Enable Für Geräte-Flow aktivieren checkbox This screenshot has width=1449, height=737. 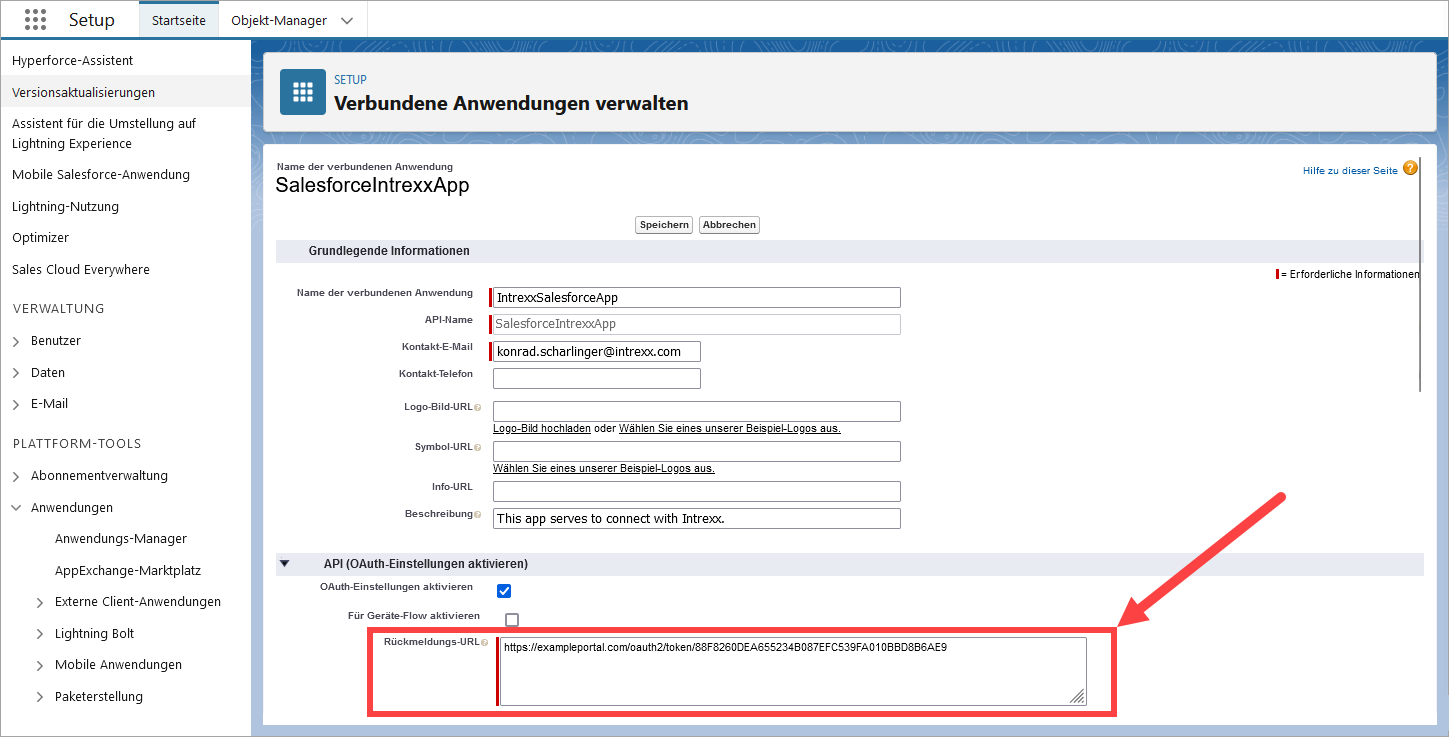tap(512, 620)
